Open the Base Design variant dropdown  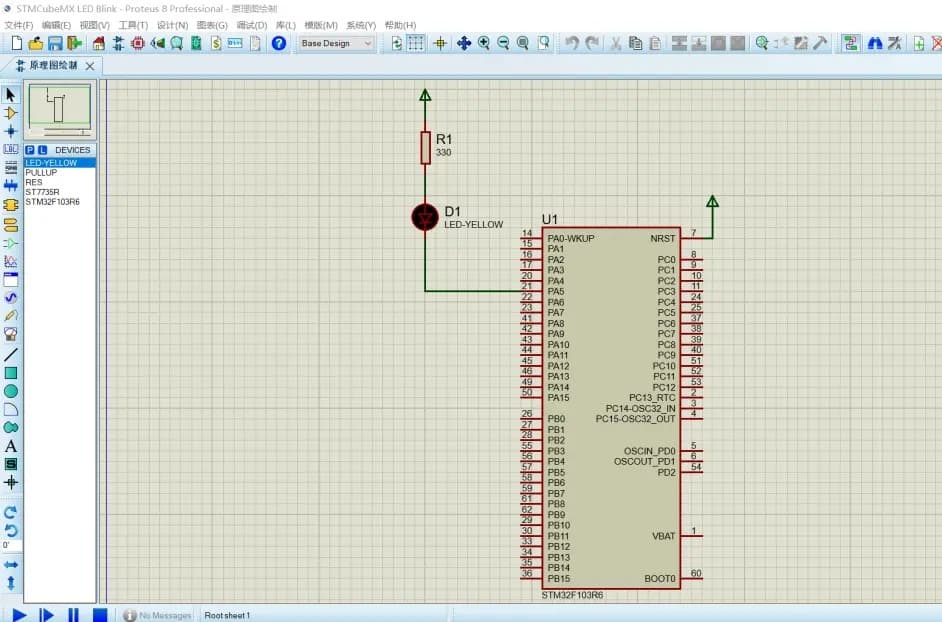coord(336,43)
